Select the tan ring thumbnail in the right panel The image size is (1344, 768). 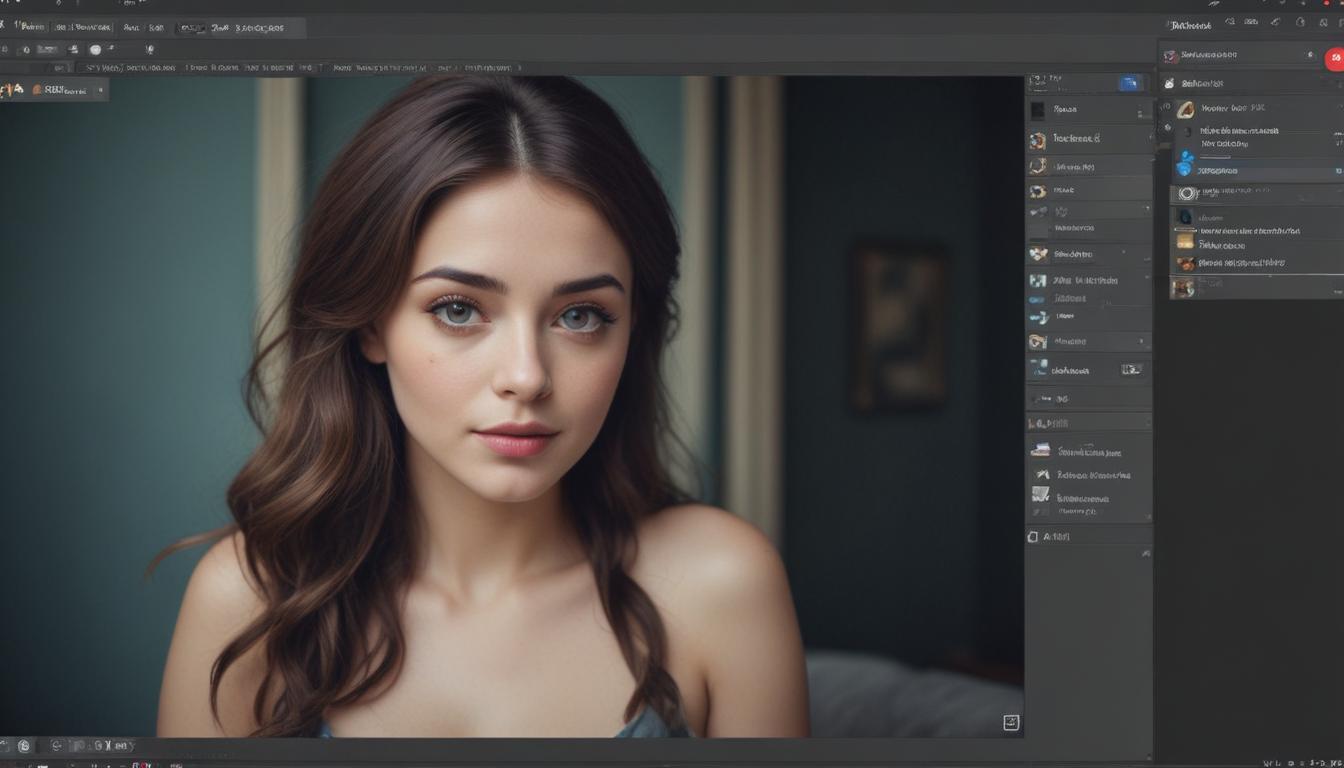click(1186, 109)
